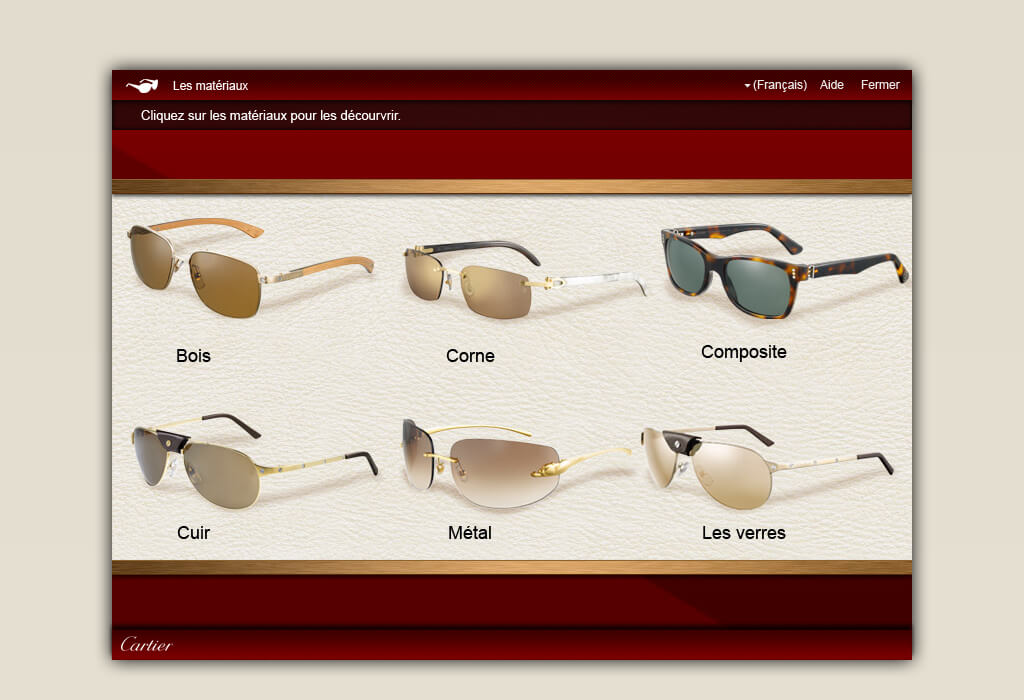Viewport: 1024px width, 700px height.
Task: Click the Cuir label
Action: [x=193, y=533]
